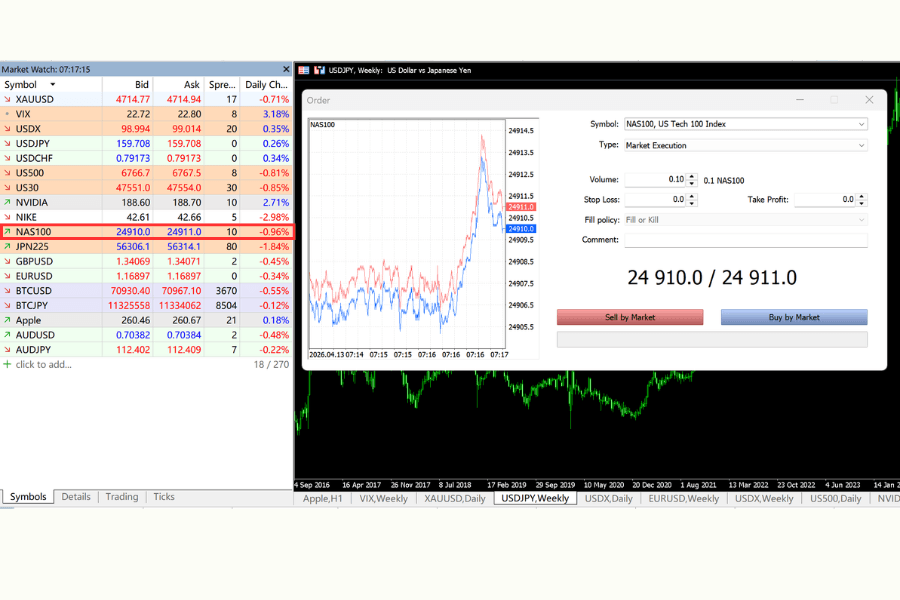Click the trend arrow next to Apple symbol
900x600 pixels.
8,320
